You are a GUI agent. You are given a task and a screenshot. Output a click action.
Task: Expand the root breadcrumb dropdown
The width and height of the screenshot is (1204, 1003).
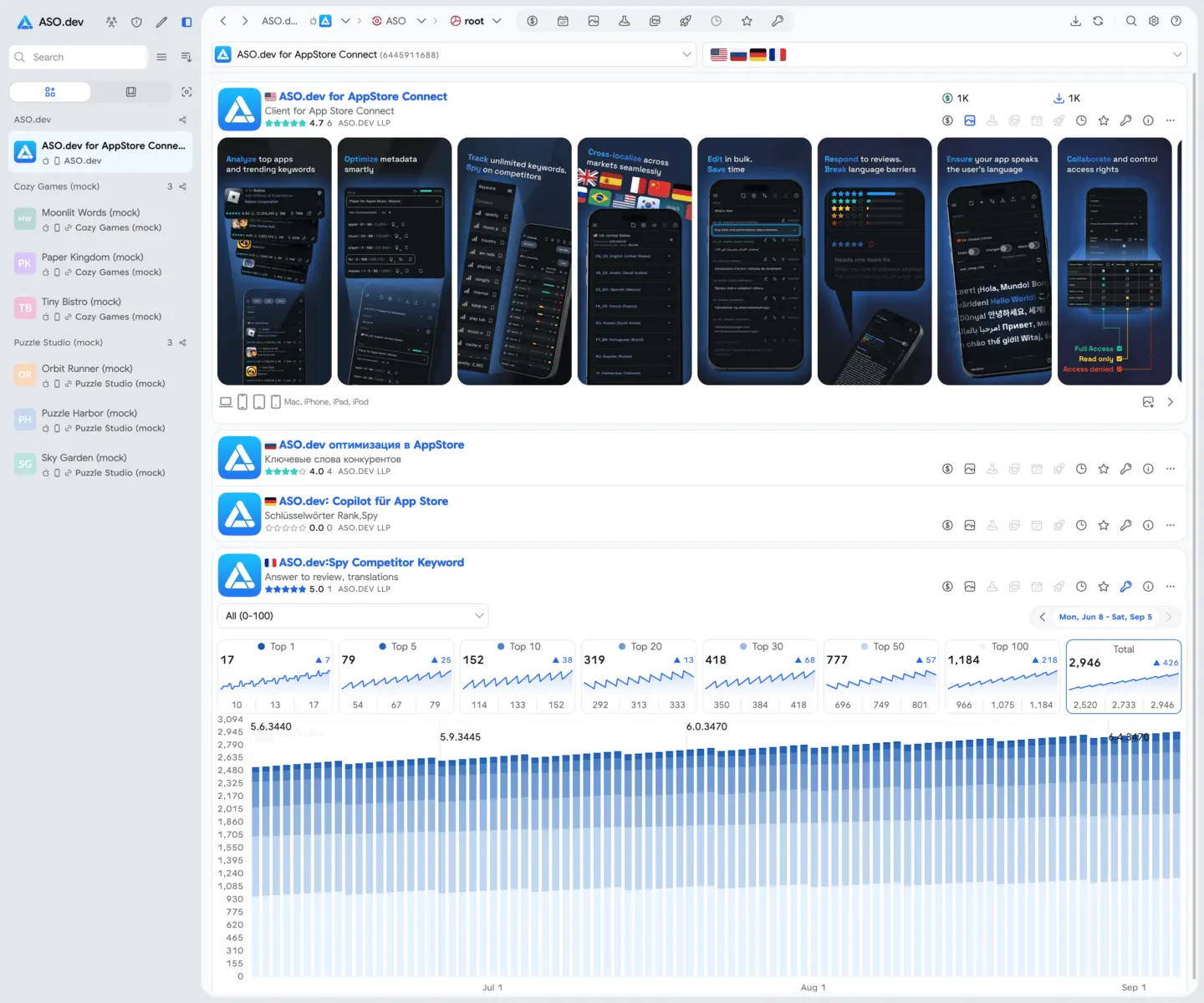pyautogui.click(x=497, y=21)
